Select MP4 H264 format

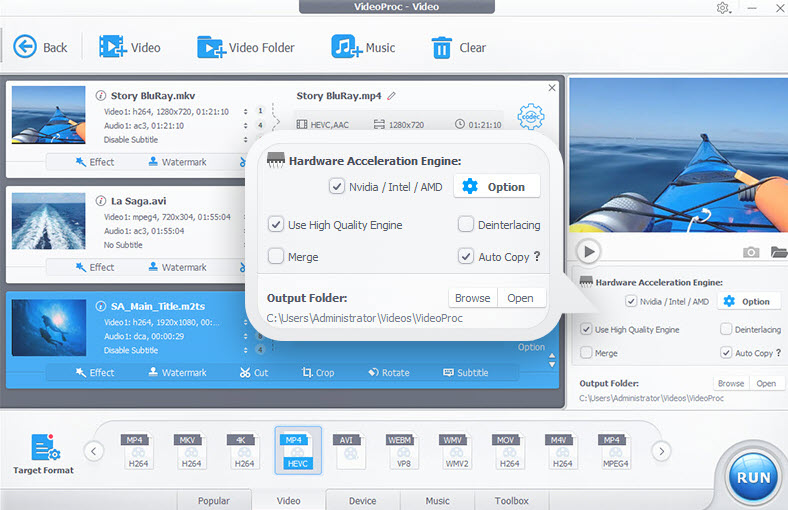coord(138,451)
